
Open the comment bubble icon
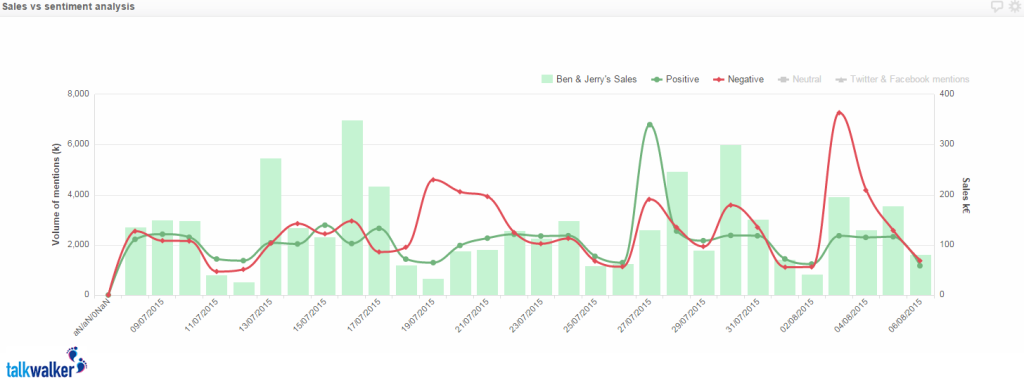pos(997,7)
